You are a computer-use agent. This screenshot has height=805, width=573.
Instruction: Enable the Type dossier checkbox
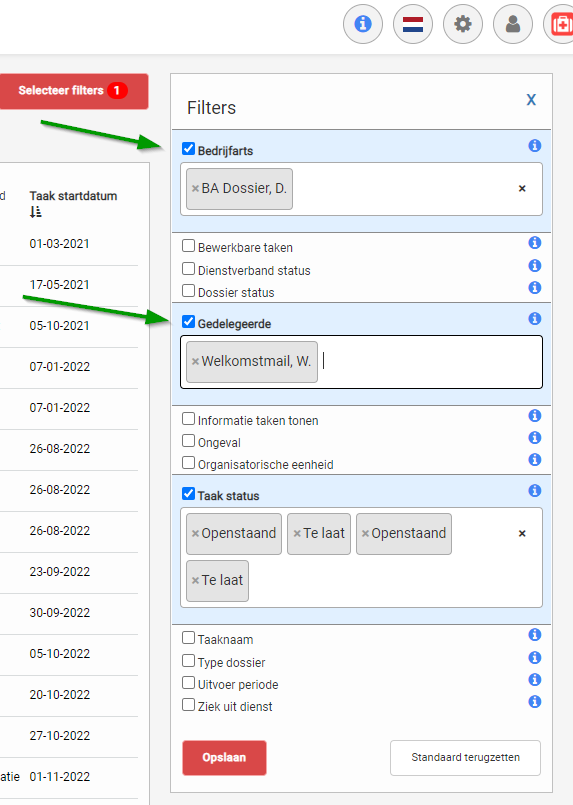tap(188, 661)
